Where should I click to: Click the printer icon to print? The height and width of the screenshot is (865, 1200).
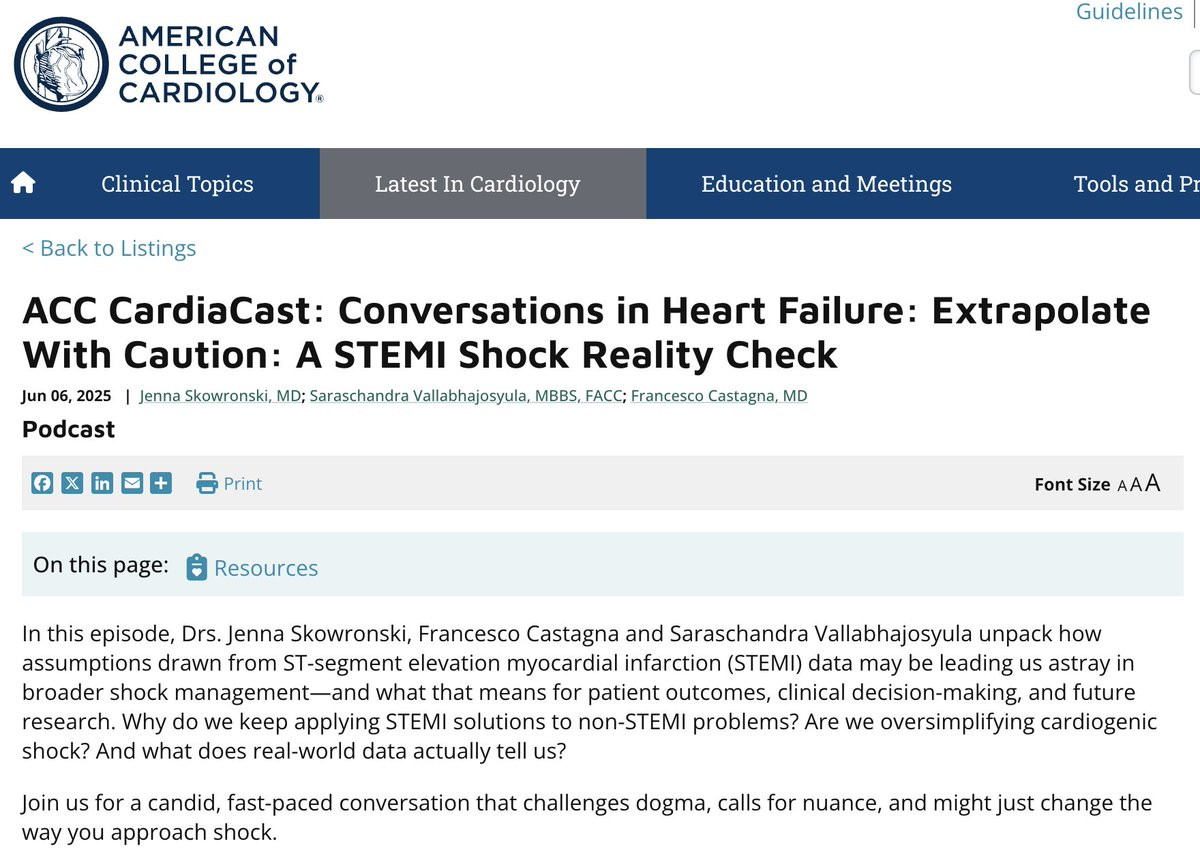tap(207, 484)
